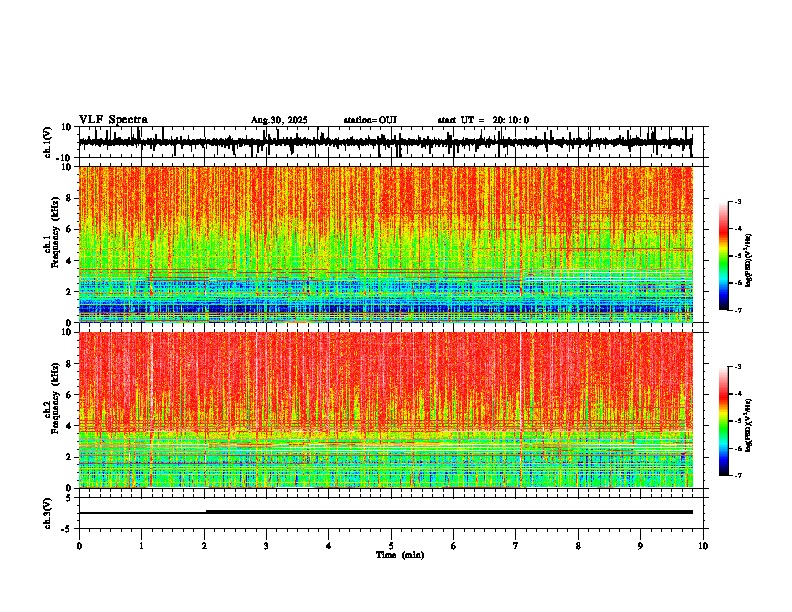Click the "8" kHz tick on ch.2 frequency axis
This screenshot has width=792, height=612.
pos(70,364)
